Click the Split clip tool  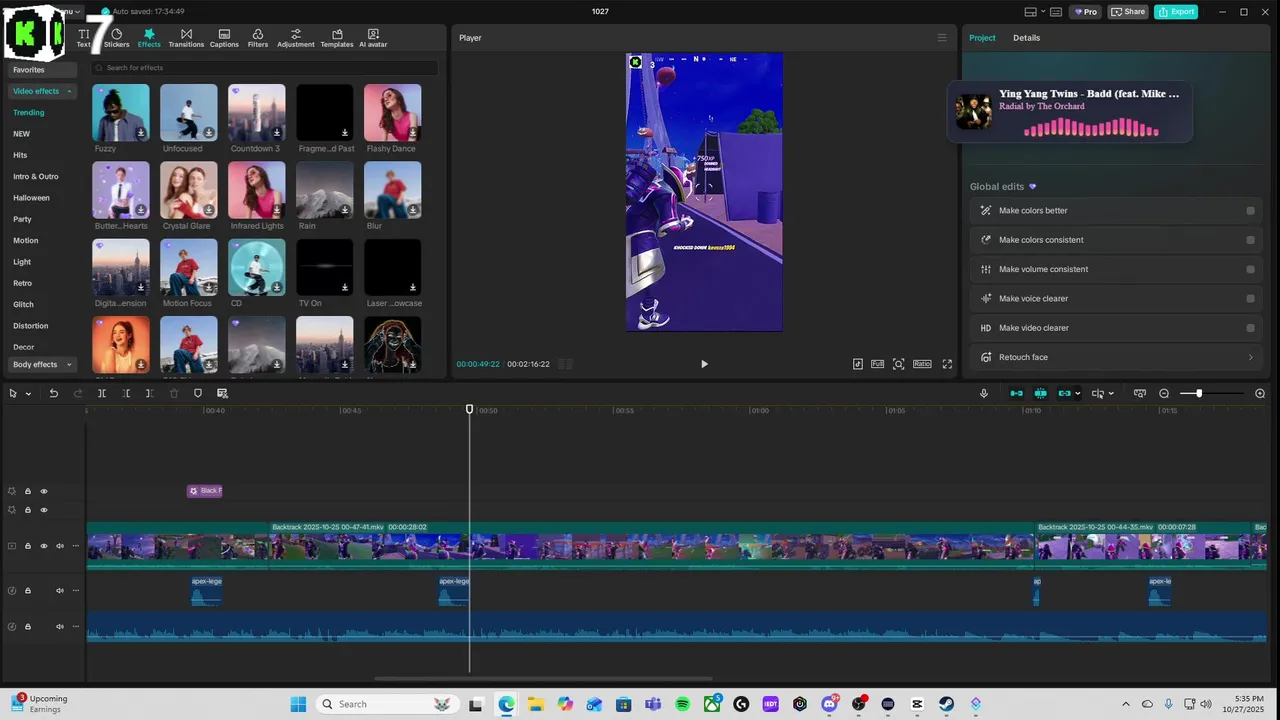[102, 393]
